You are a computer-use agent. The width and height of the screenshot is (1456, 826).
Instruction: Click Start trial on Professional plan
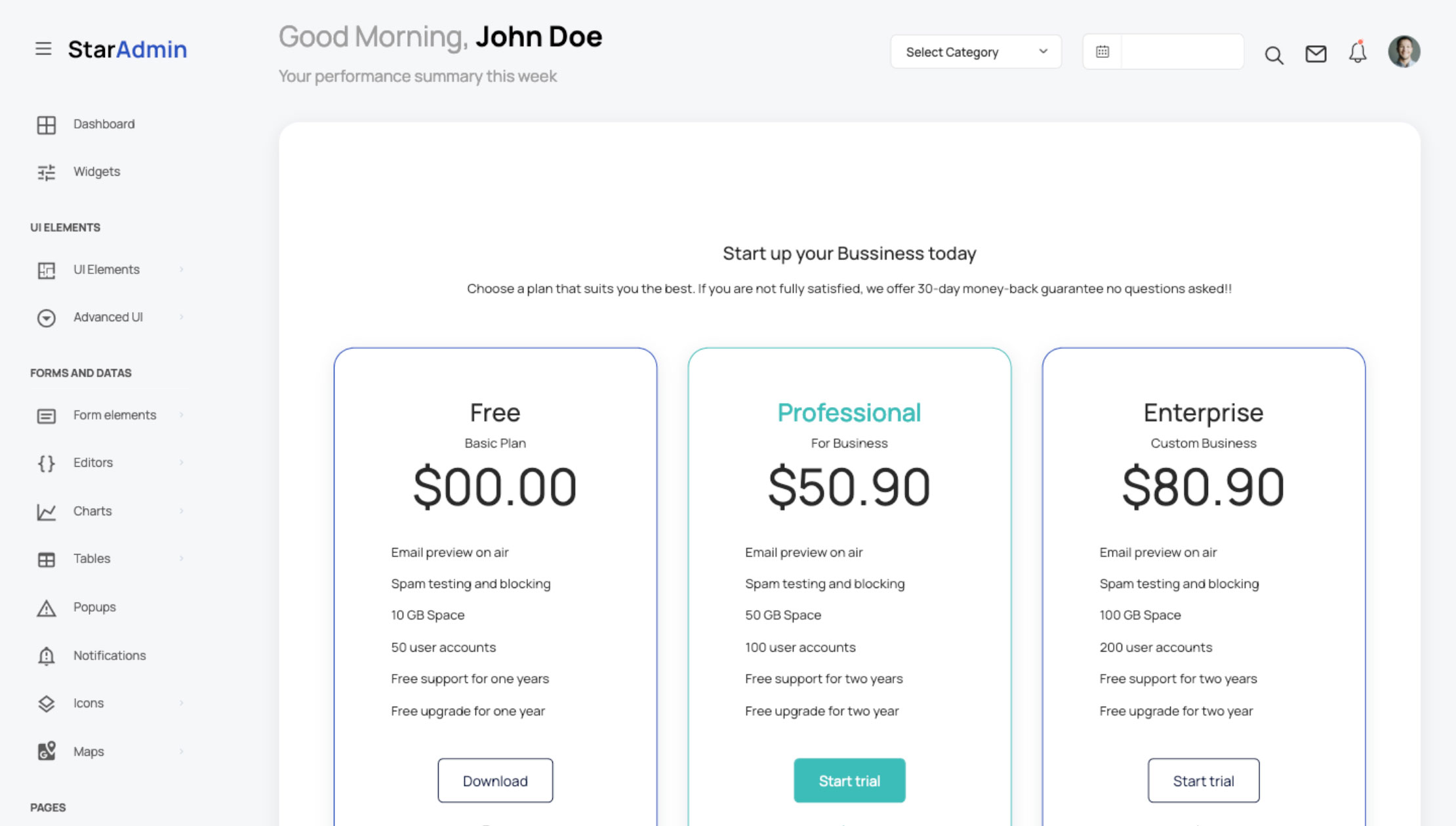tap(849, 781)
